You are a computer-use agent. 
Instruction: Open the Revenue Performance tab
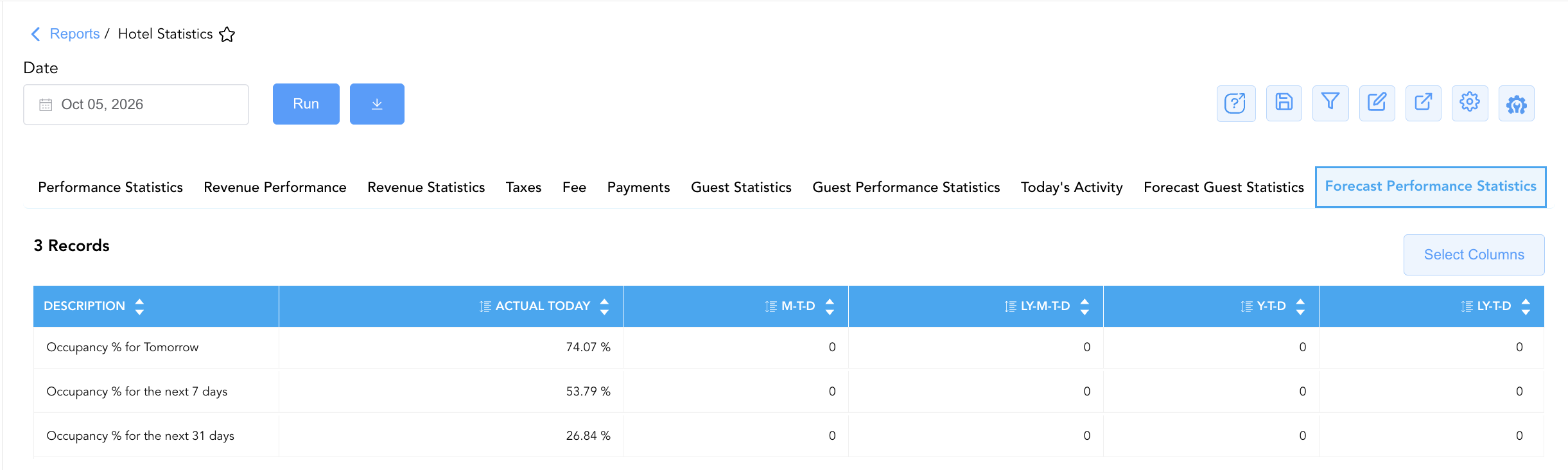(x=275, y=187)
